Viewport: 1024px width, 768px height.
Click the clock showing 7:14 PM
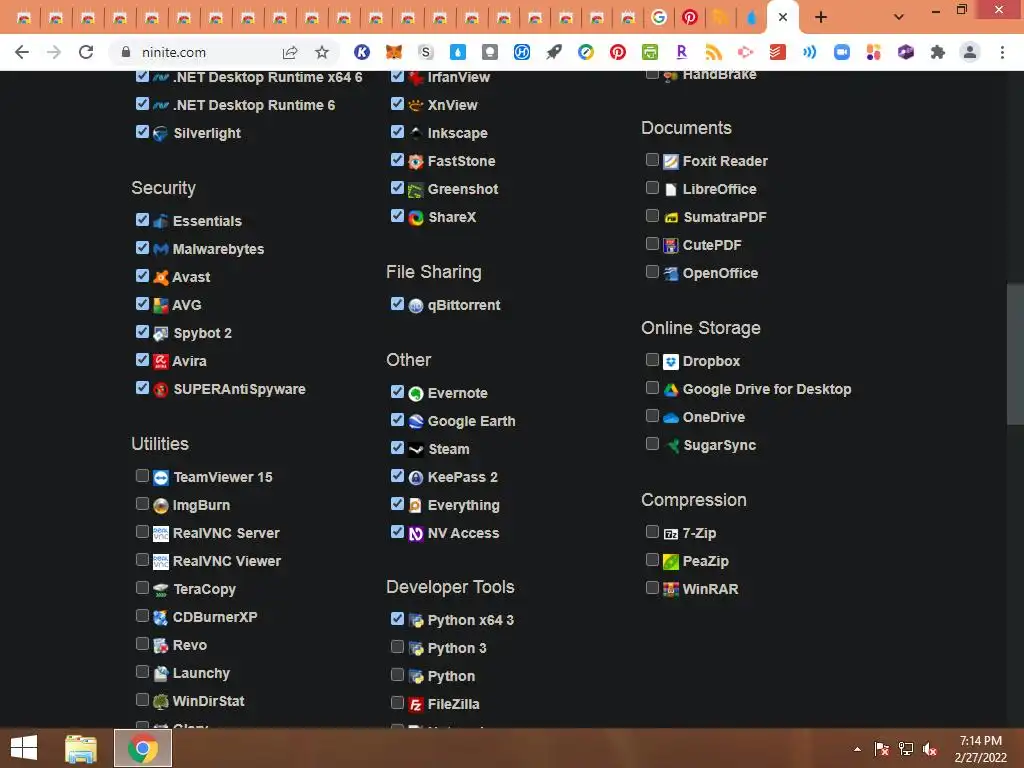[980, 741]
